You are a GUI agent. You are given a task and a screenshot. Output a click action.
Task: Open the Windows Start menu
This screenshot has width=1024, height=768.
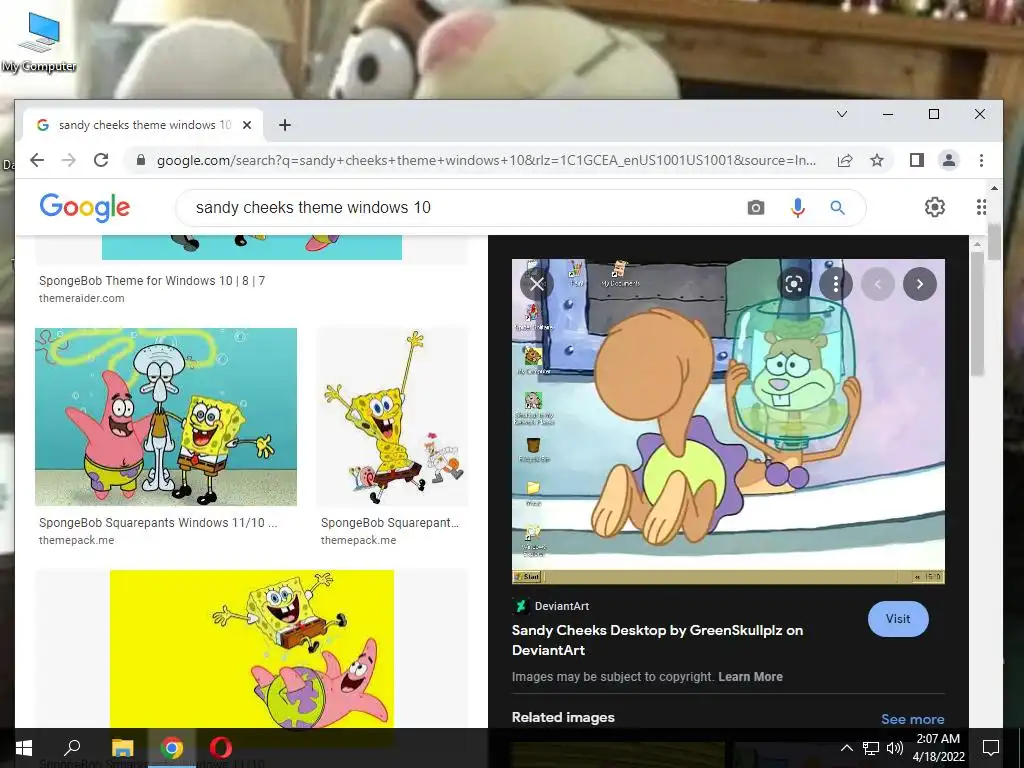pyautogui.click(x=24, y=748)
